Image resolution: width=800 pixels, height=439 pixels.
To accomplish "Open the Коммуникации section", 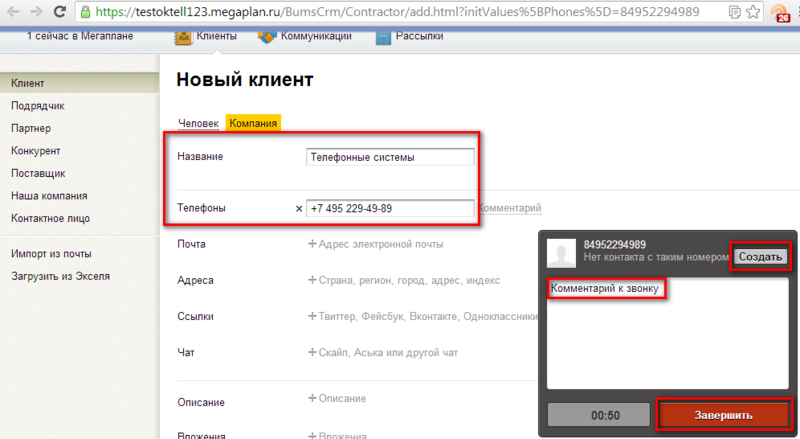I will click(x=305, y=37).
